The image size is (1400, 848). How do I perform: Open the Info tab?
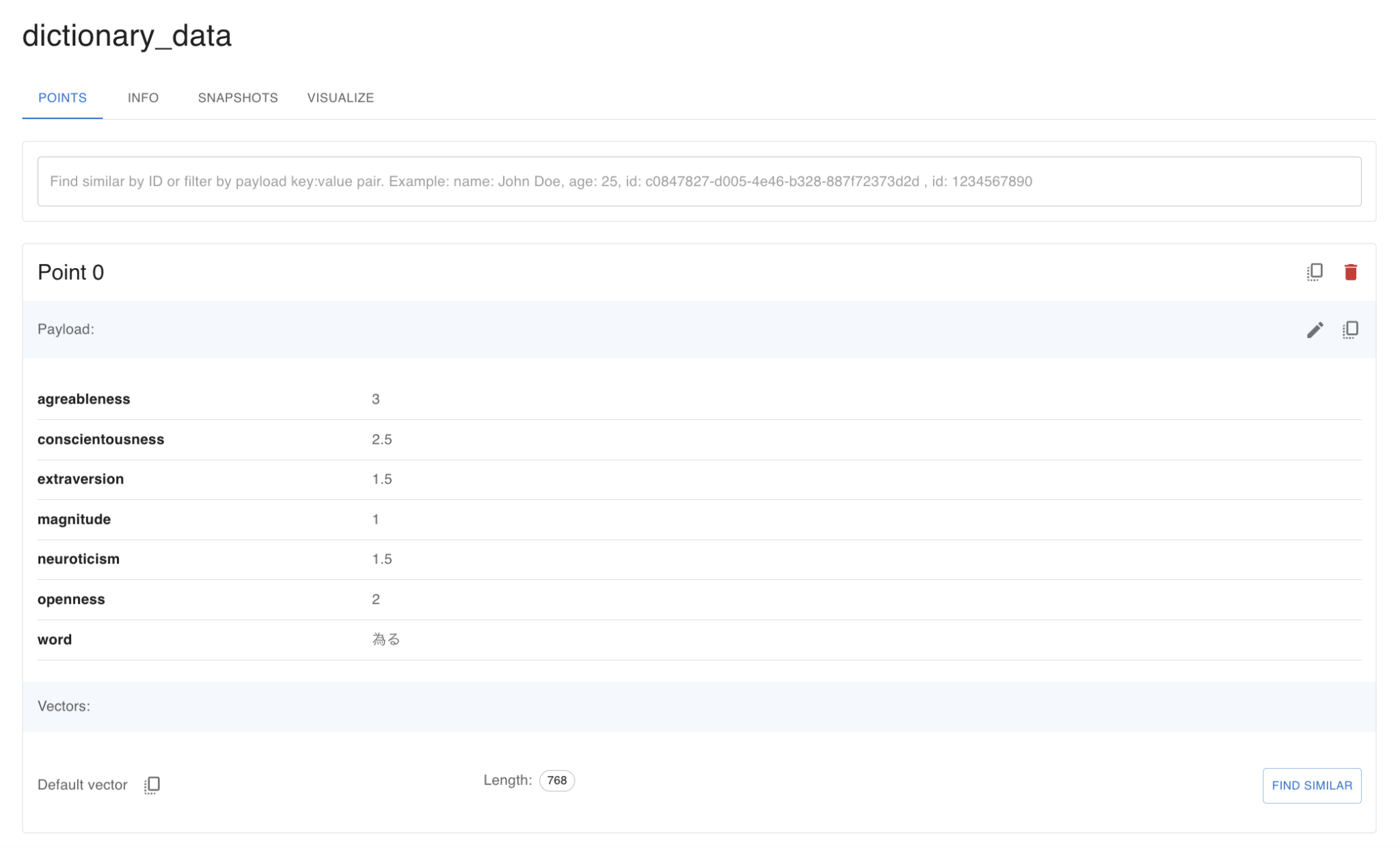(x=143, y=98)
